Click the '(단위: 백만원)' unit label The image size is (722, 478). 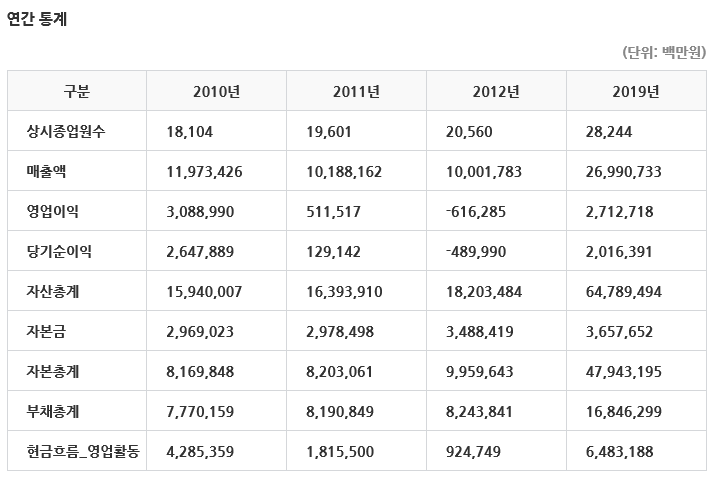tap(664, 52)
